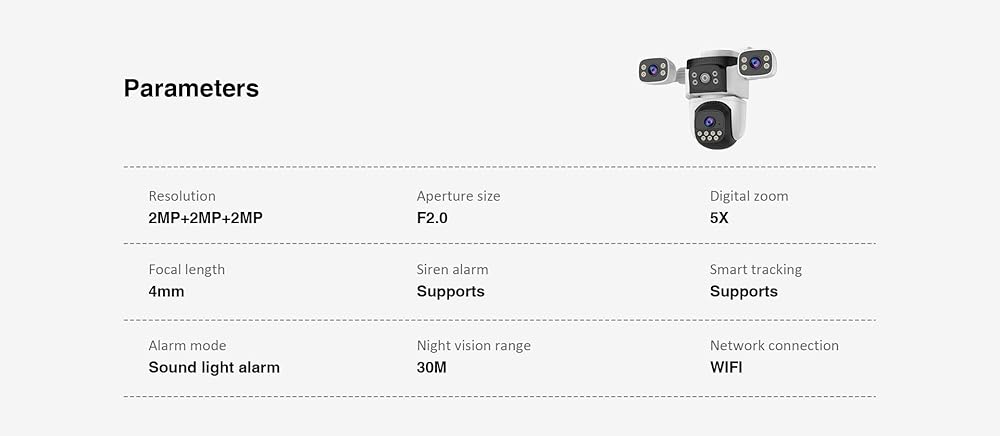The image size is (1000, 436).
Task: Click Supports under Siren alarm
Action: coord(451,292)
